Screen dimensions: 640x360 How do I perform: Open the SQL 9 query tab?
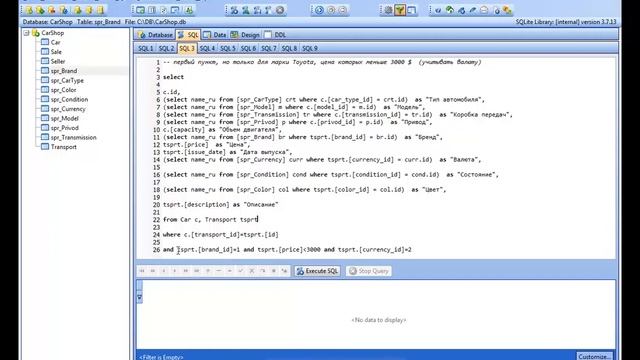pyautogui.click(x=310, y=48)
